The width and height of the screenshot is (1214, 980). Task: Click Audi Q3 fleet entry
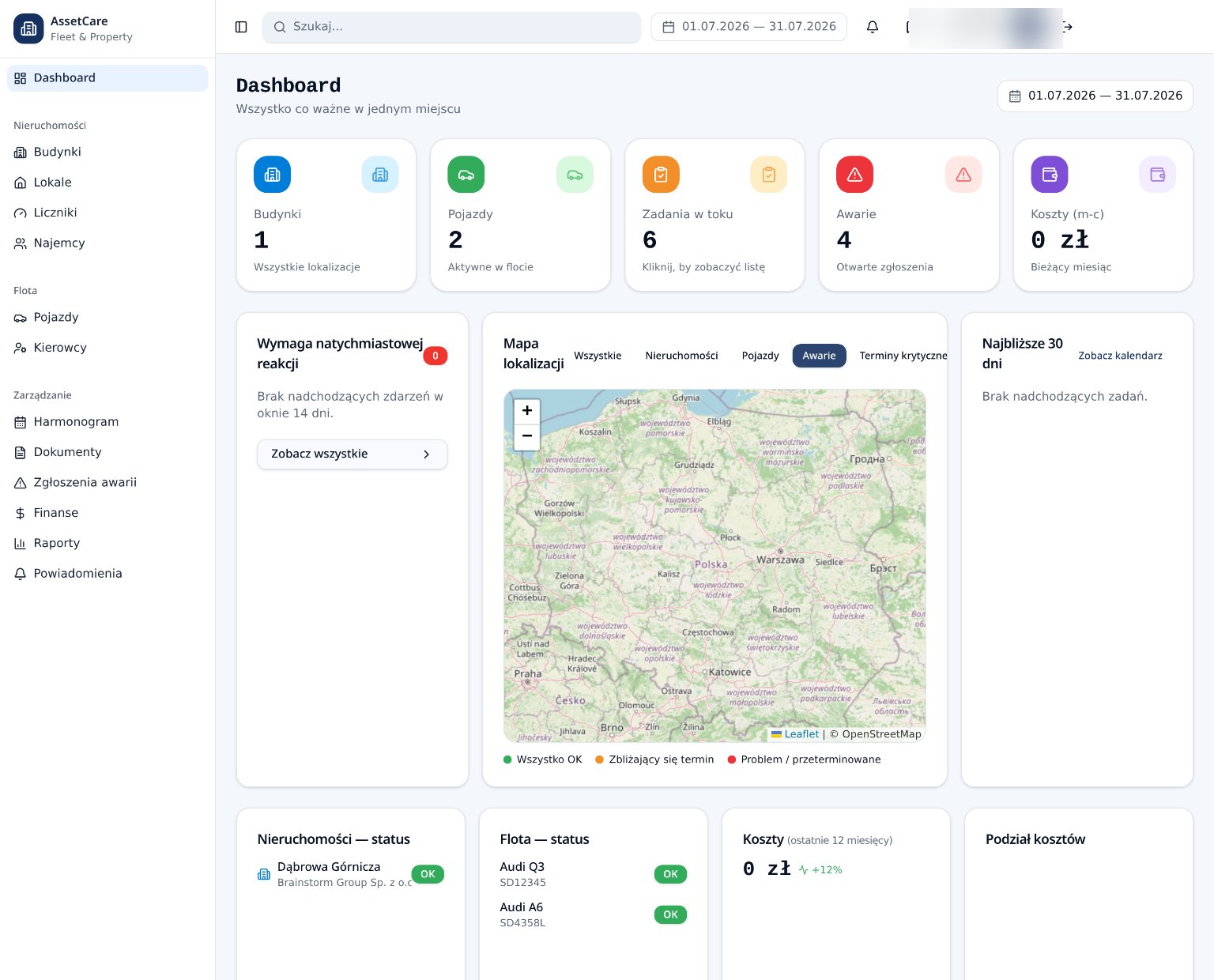(x=593, y=874)
